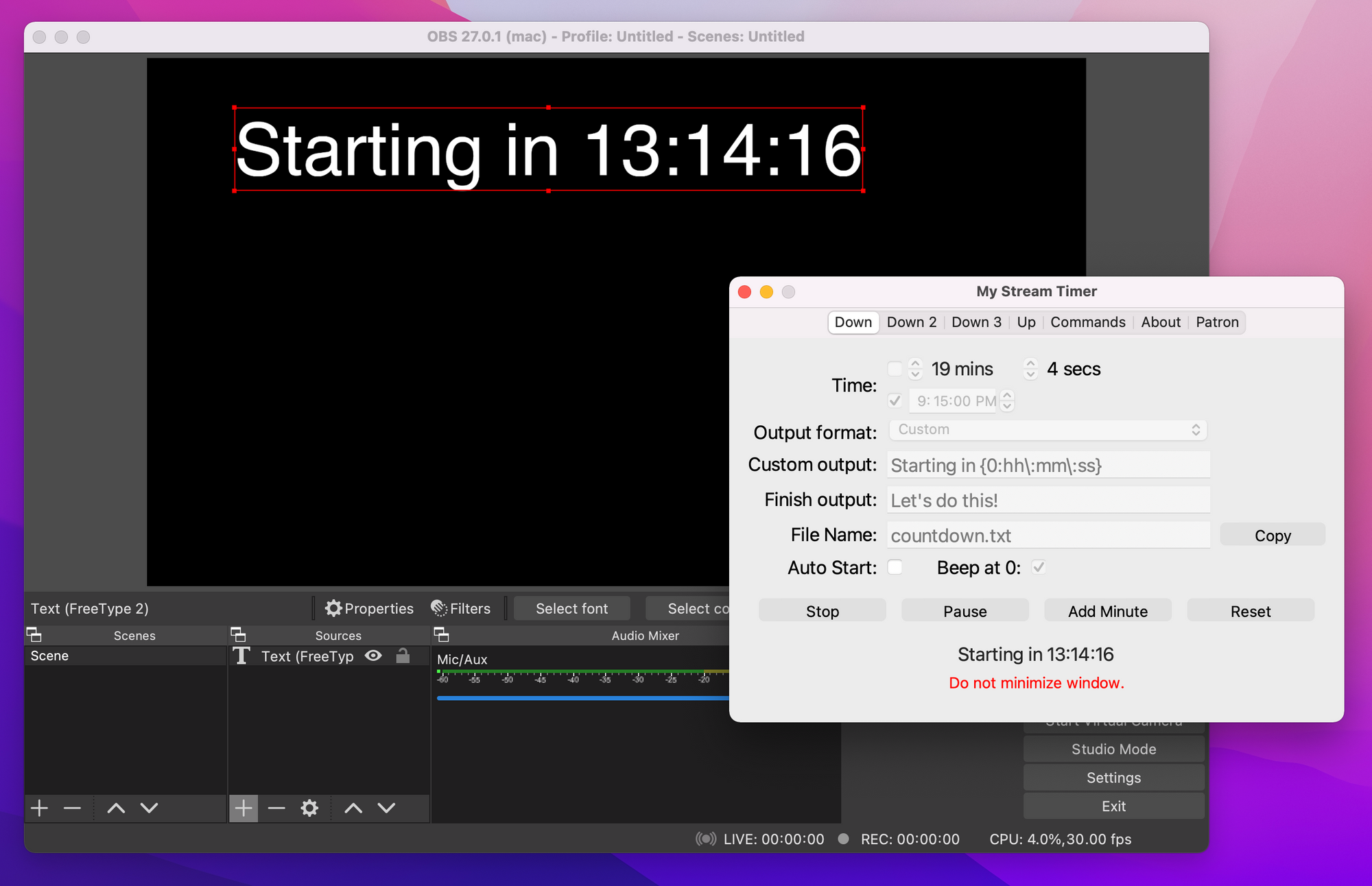Image resolution: width=1372 pixels, height=886 pixels.
Task: Open source properties gear icon in Sources
Action: (x=309, y=809)
